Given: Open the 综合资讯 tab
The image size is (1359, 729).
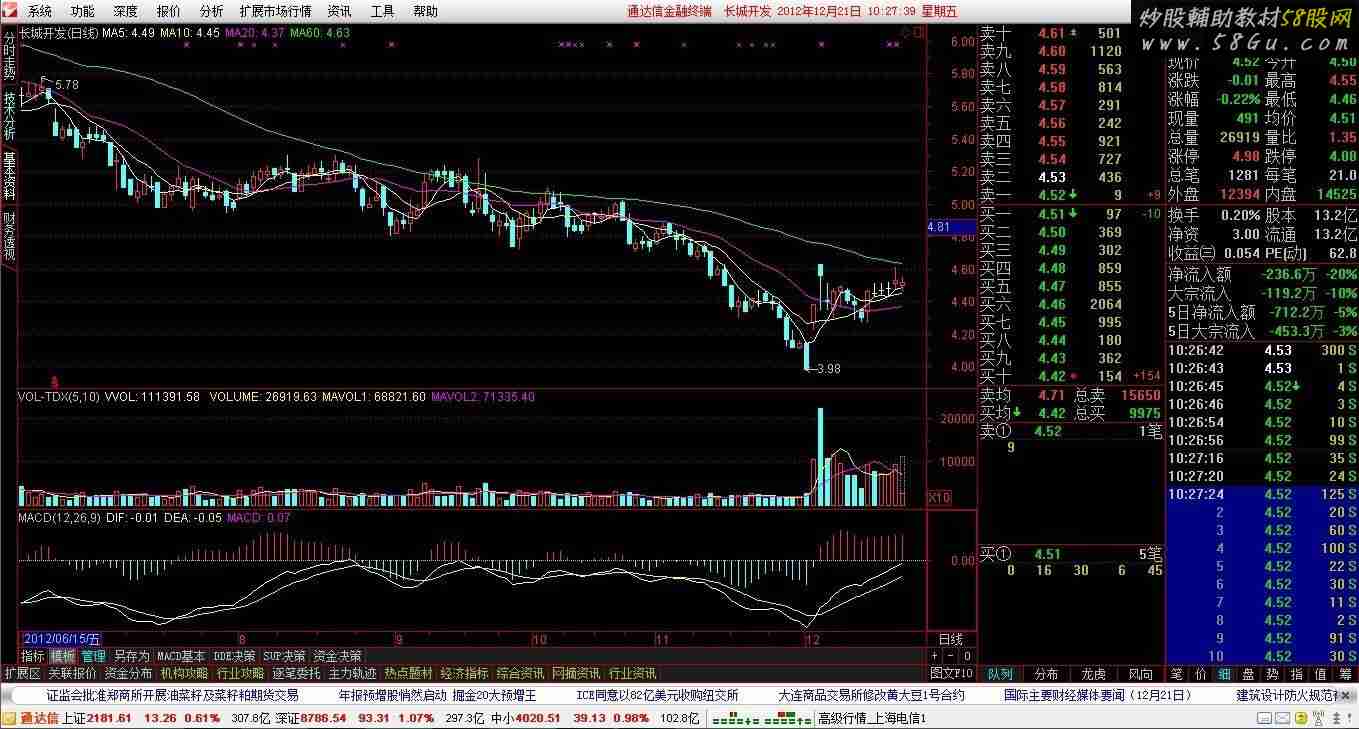Looking at the screenshot, I should pyautogui.click(x=520, y=673).
